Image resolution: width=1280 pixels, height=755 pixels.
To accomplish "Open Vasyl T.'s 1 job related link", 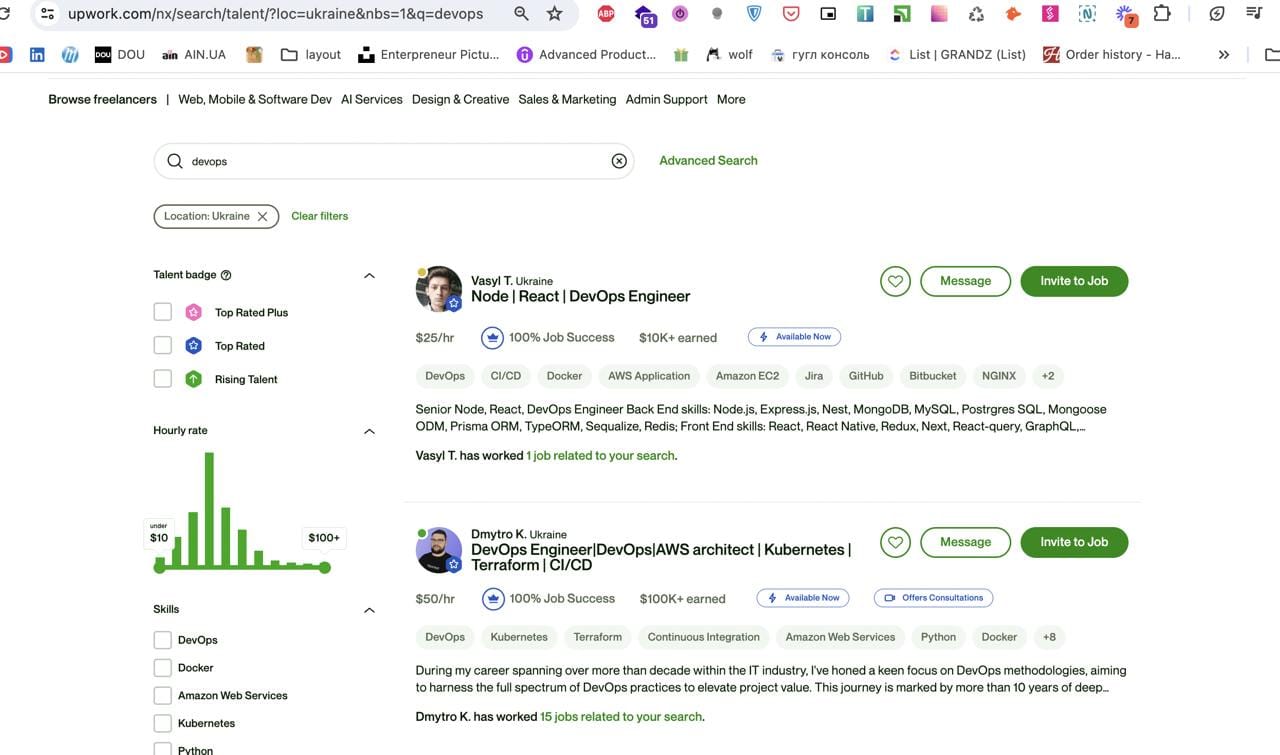I will 600,455.
